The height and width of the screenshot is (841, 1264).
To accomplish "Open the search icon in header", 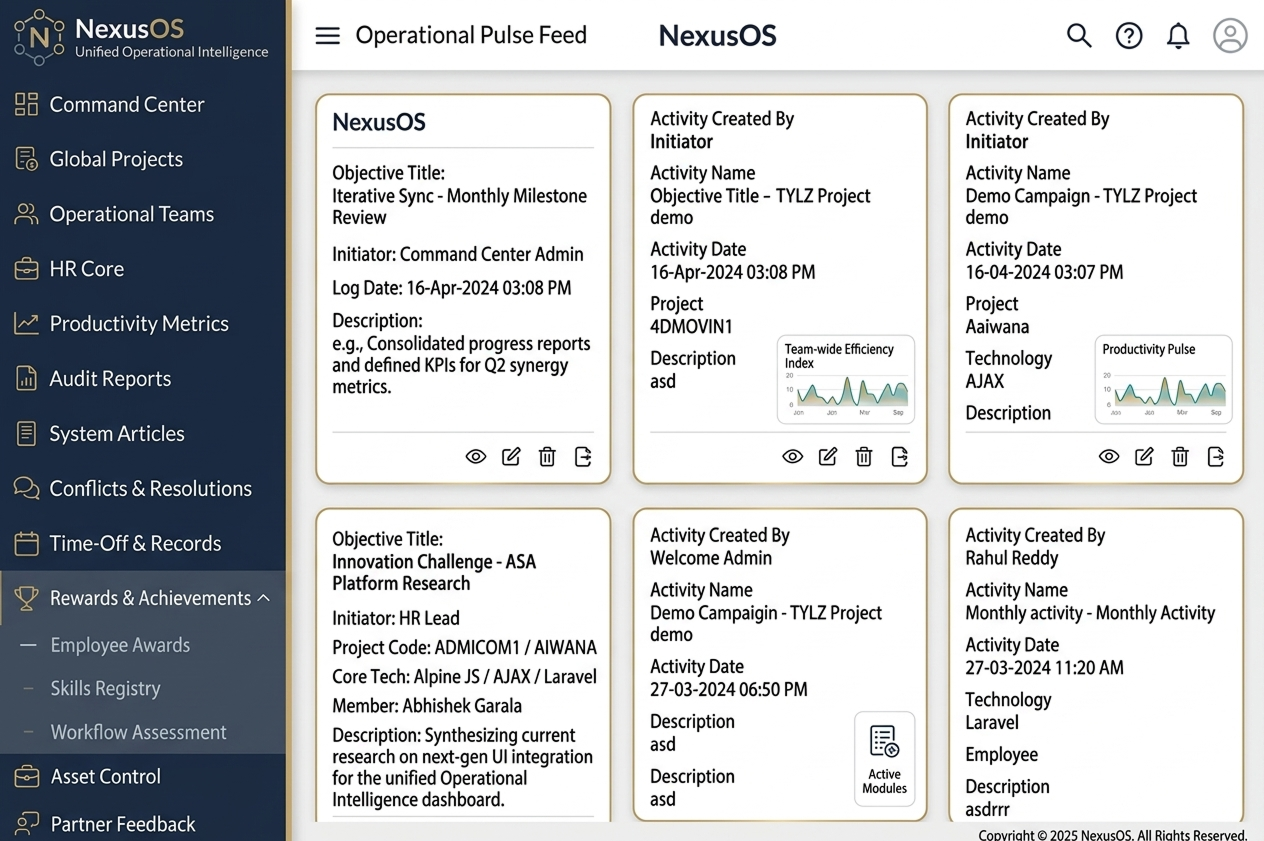I will (x=1078, y=36).
